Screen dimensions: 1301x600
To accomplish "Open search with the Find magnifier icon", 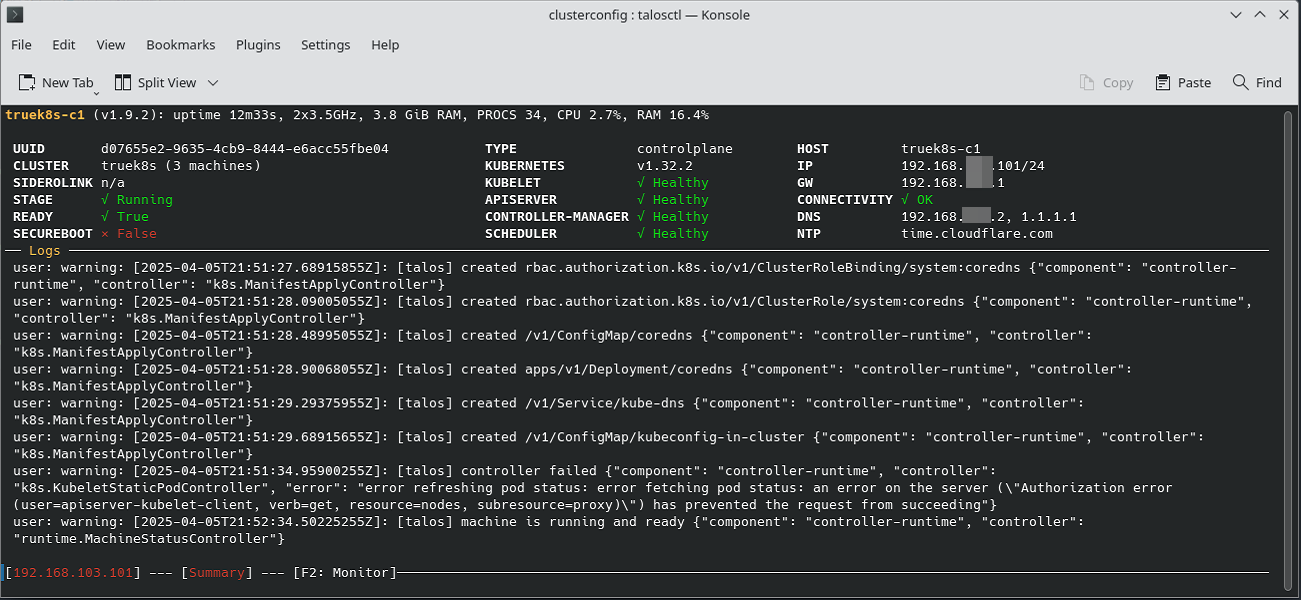I will [1241, 83].
